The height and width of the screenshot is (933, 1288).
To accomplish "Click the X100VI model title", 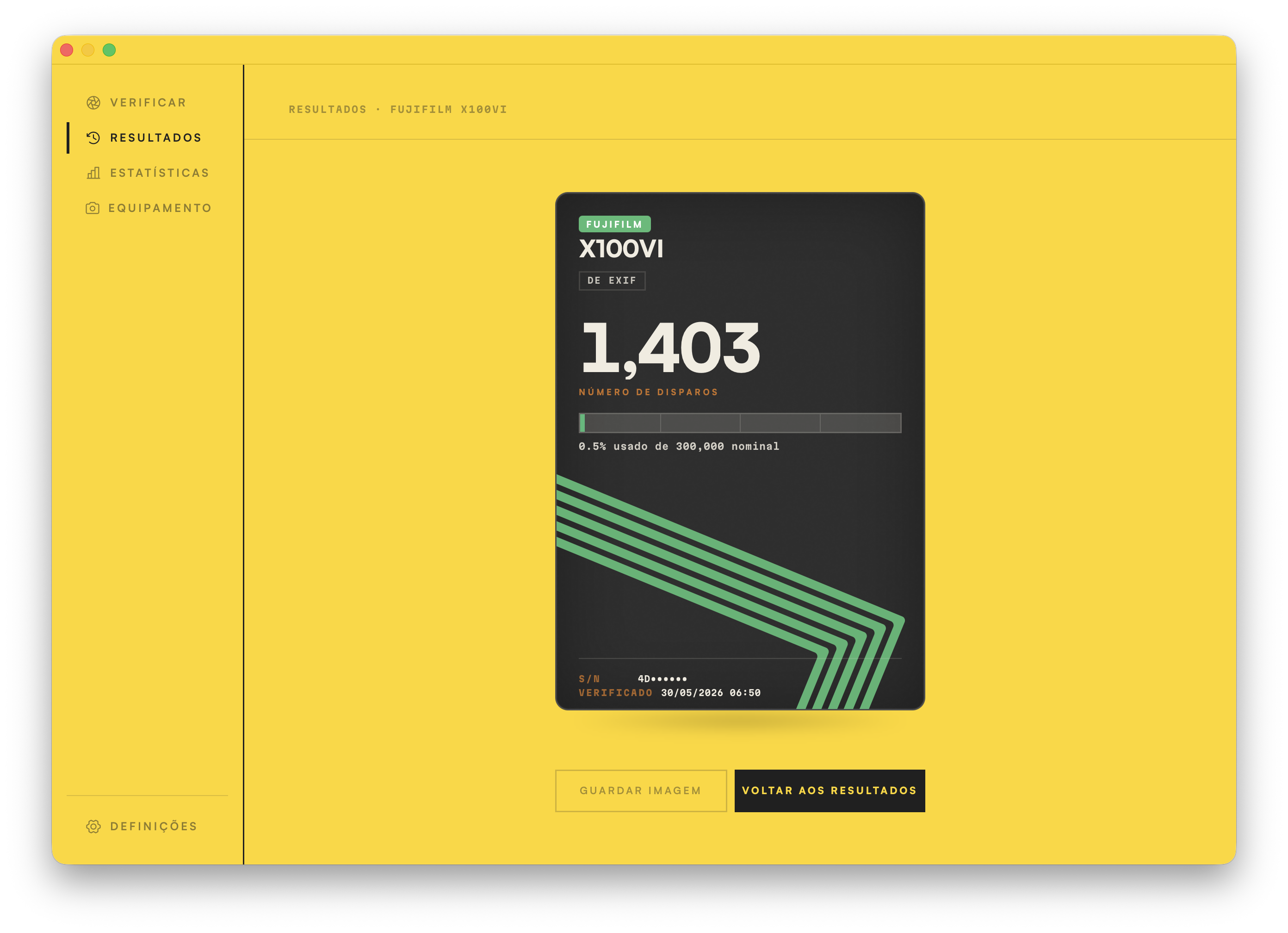I will [621, 249].
